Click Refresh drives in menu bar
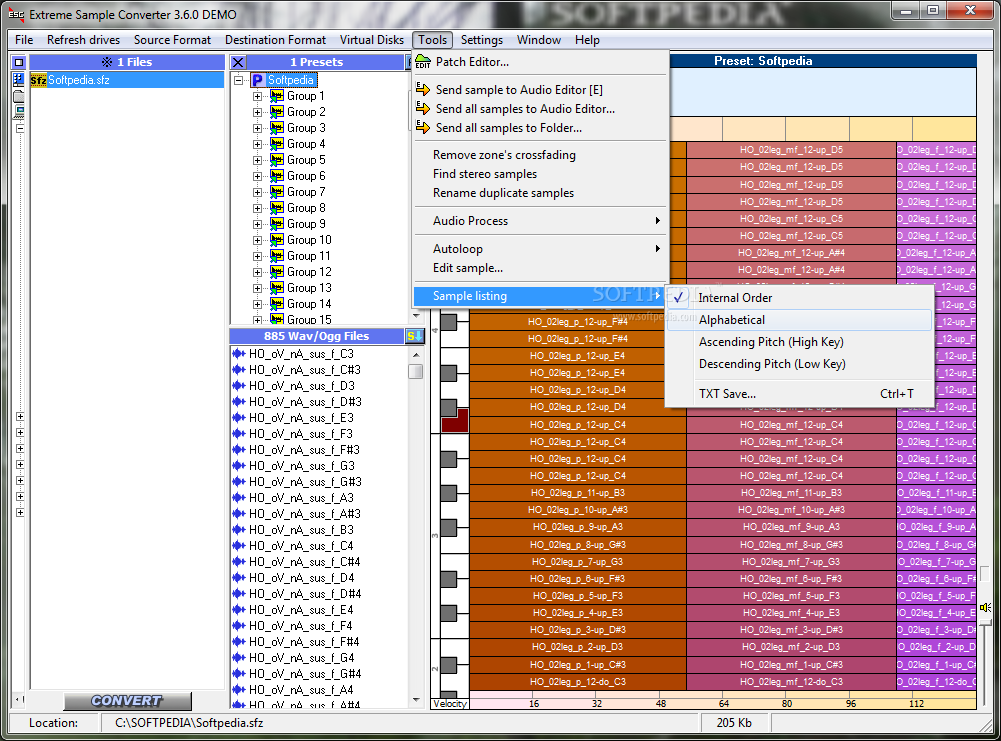 (x=83, y=40)
